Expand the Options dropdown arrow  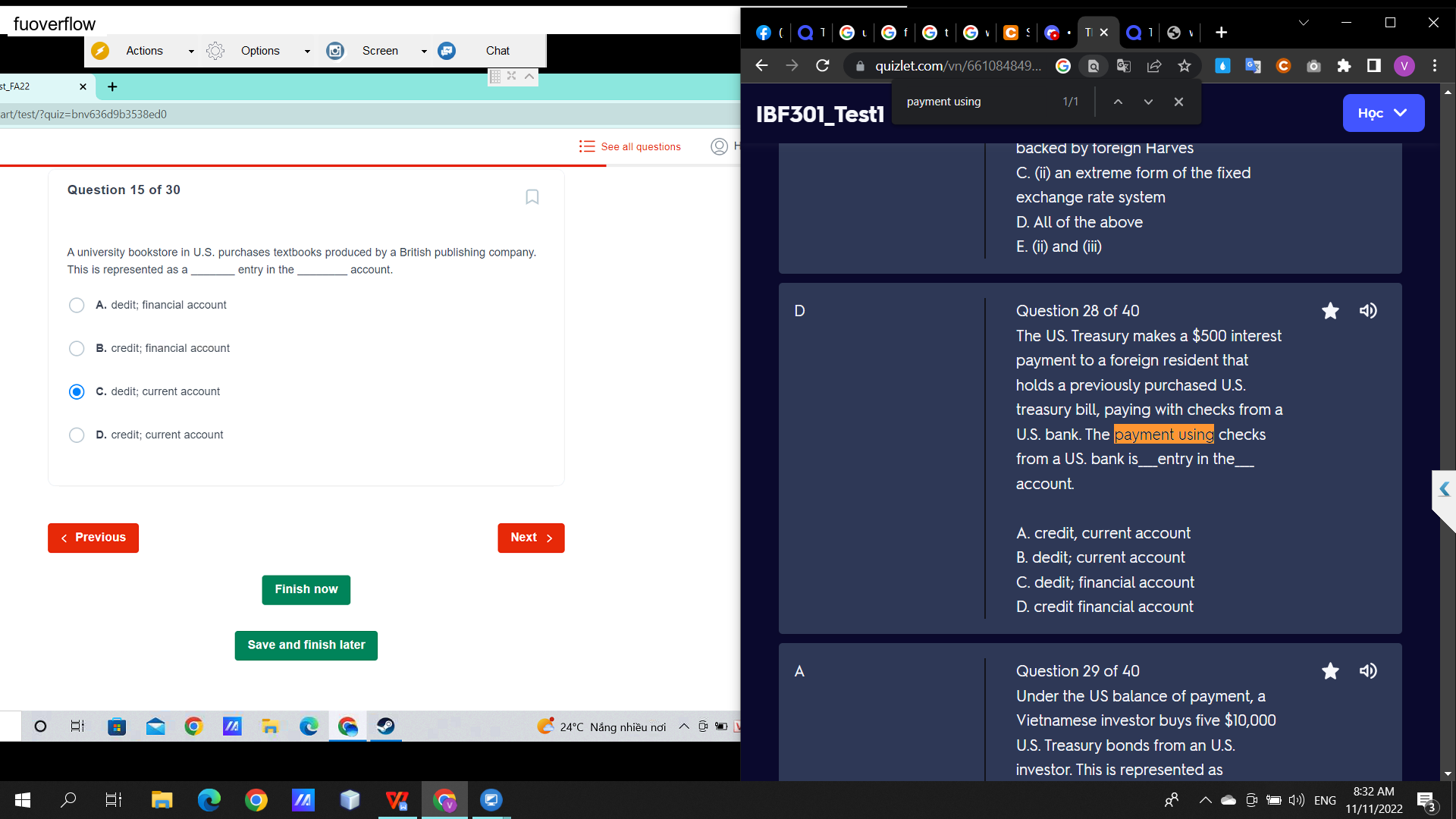point(307,52)
